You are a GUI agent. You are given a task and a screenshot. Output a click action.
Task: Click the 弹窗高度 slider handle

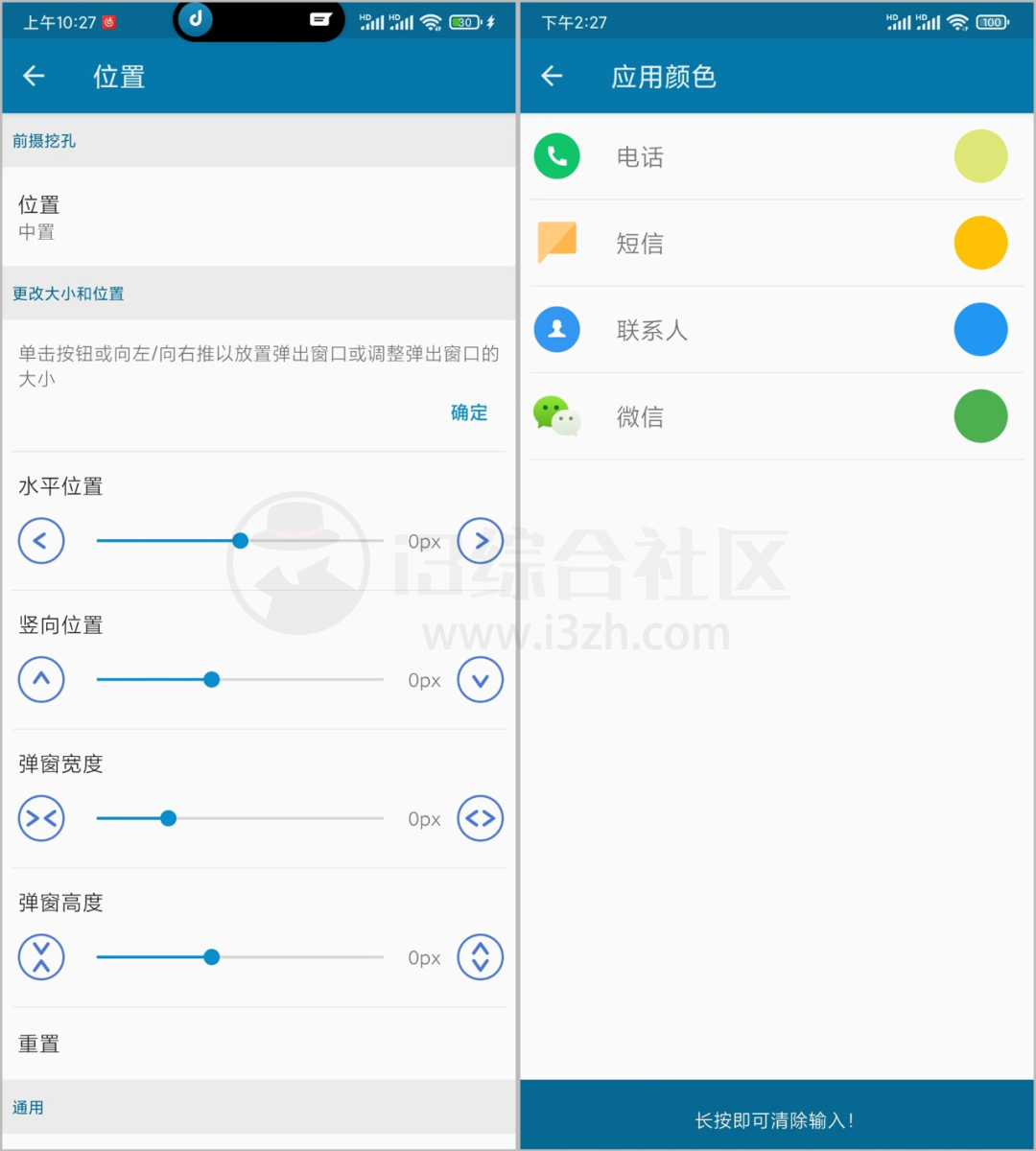212,957
